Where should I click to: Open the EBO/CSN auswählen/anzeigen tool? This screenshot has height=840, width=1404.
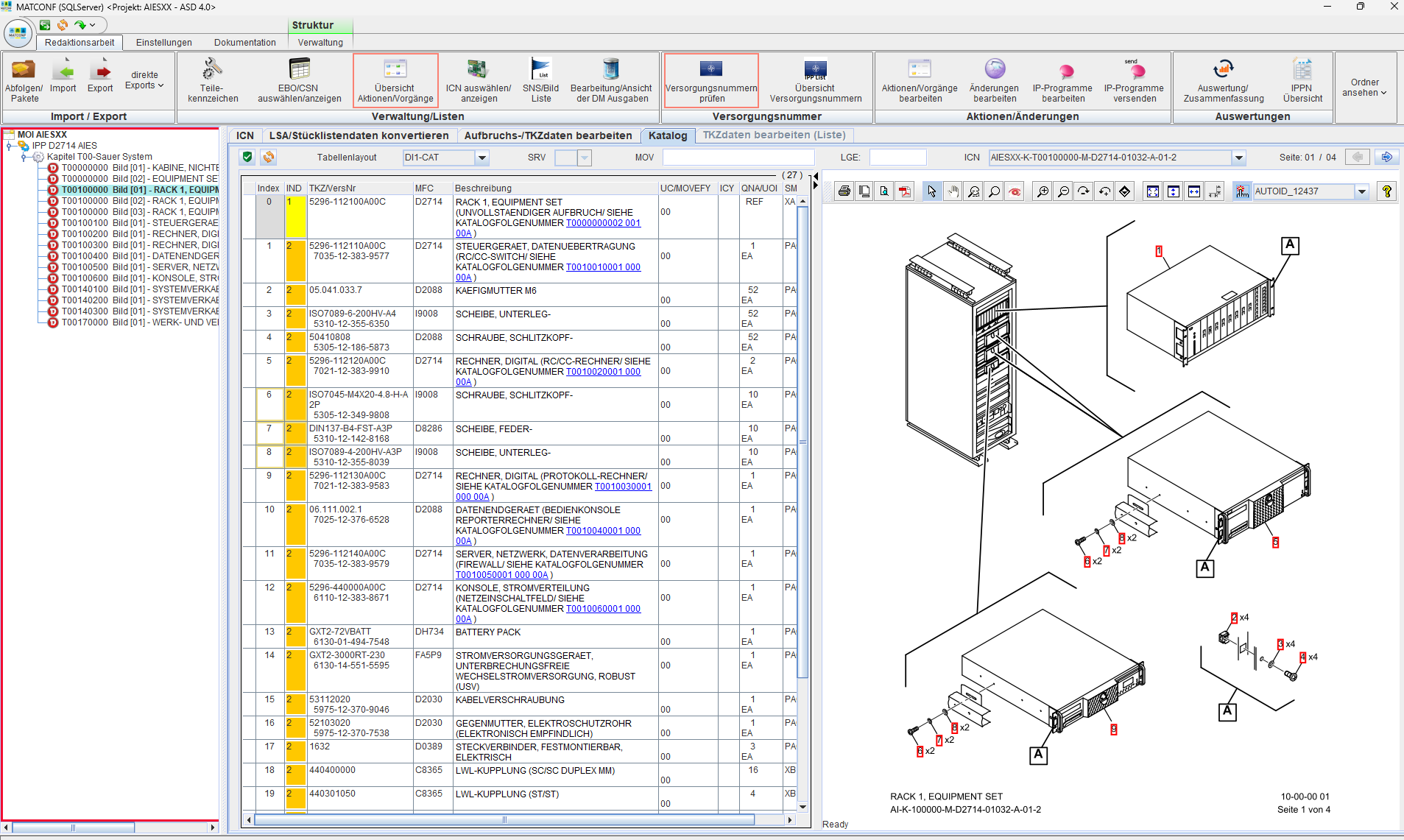[x=299, y=80]
